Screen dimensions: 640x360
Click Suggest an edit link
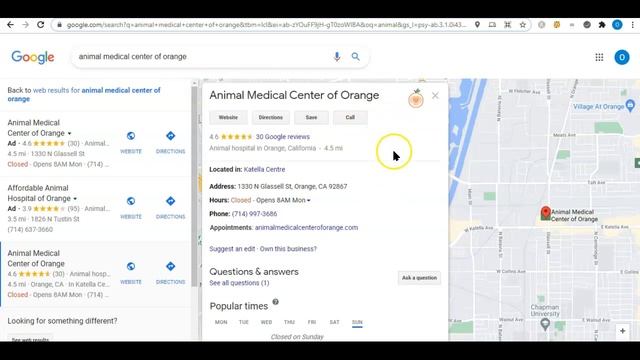[x=232, y=249]
